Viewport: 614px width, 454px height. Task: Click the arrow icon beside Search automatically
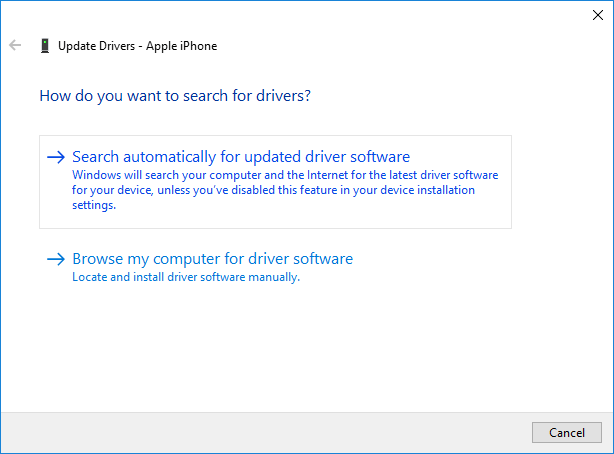point(56,157)
